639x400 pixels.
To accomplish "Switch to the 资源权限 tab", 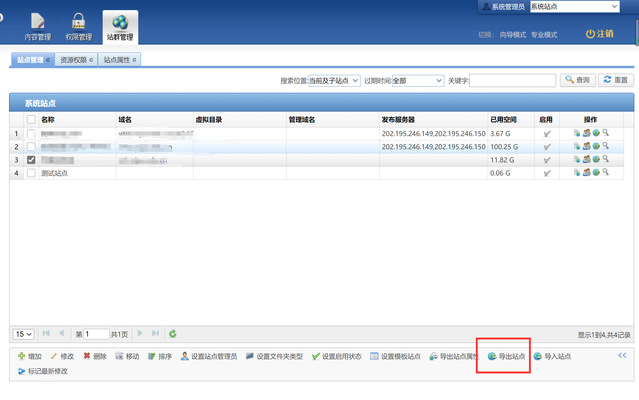I will [76, 60].
